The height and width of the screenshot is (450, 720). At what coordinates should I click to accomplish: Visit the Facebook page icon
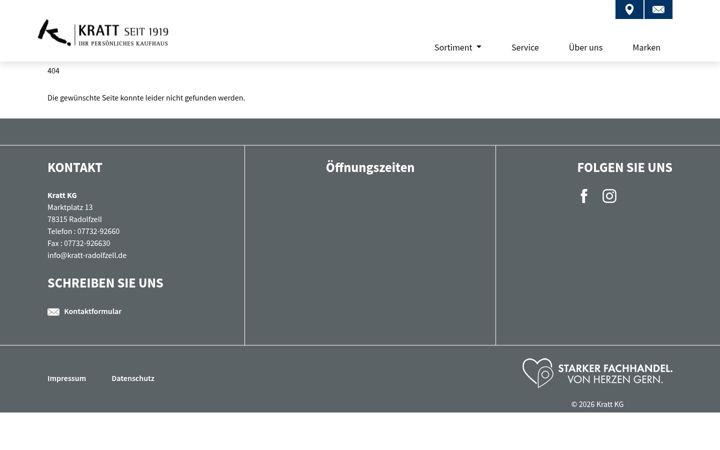[584, 196]
